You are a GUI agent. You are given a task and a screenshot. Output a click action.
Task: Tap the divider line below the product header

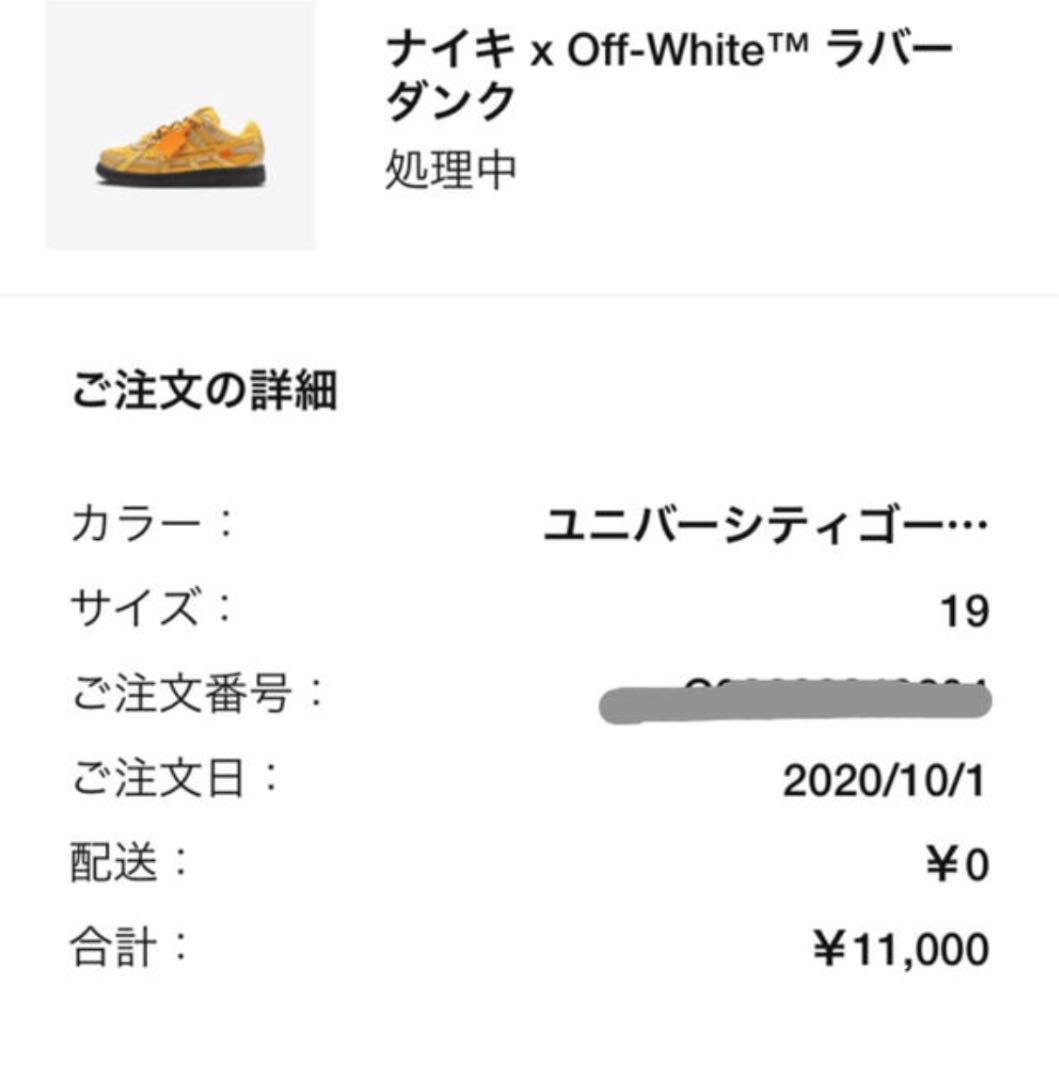[530, 295]
